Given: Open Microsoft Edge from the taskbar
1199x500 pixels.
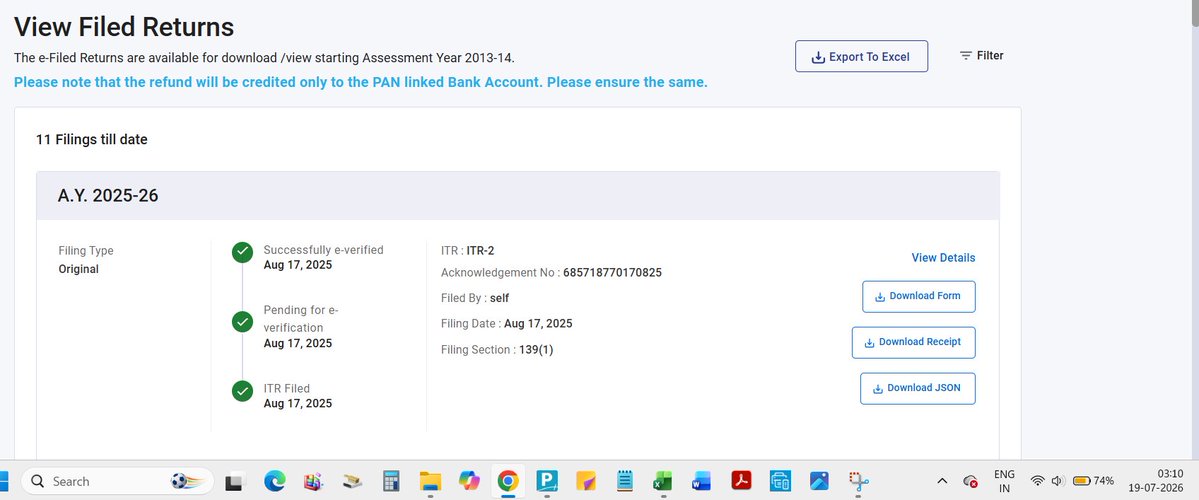Looking at the screenshot, I should point(275,482).
